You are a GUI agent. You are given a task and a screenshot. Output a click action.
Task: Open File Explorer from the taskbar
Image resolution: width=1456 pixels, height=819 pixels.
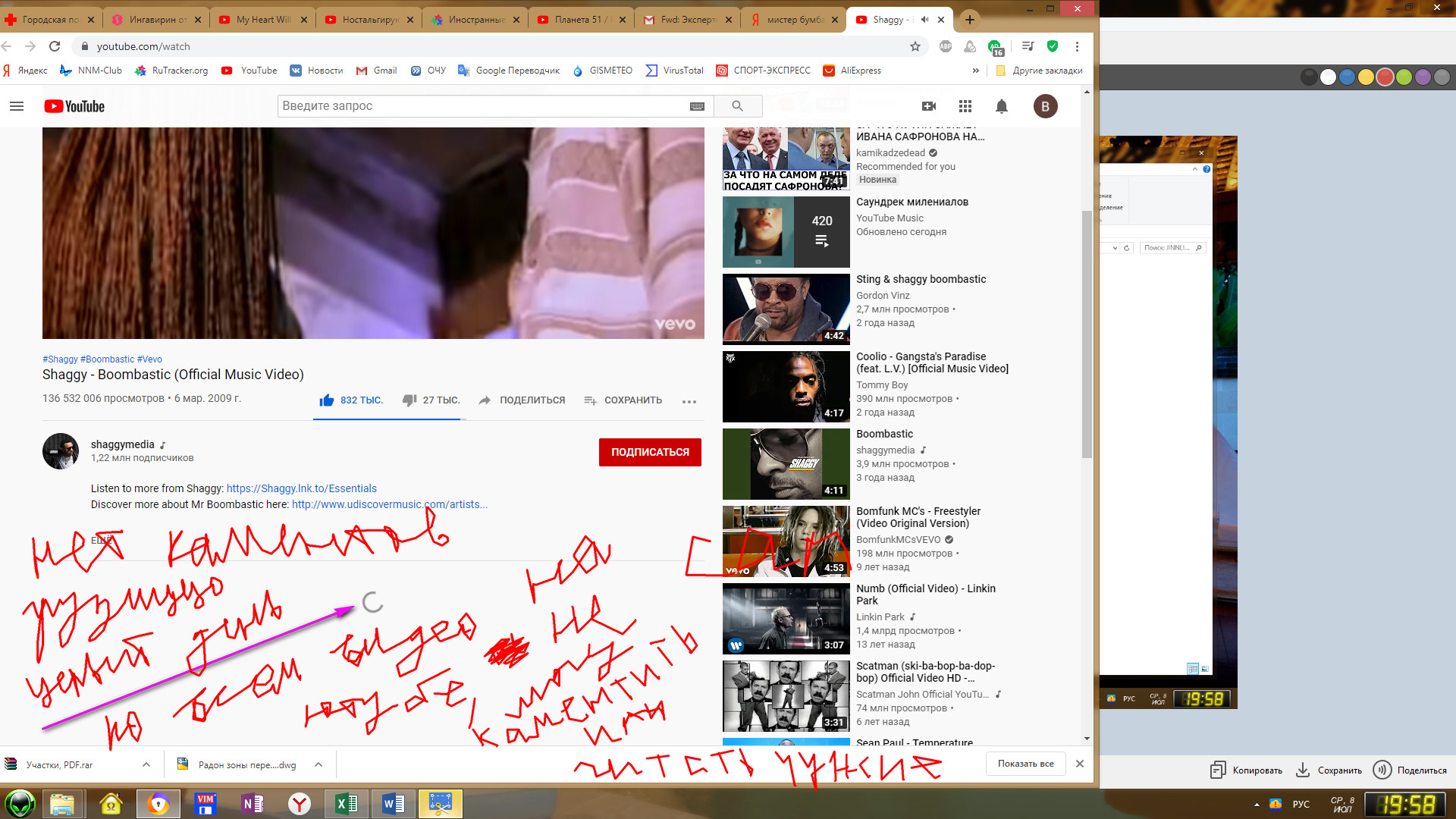62,804
